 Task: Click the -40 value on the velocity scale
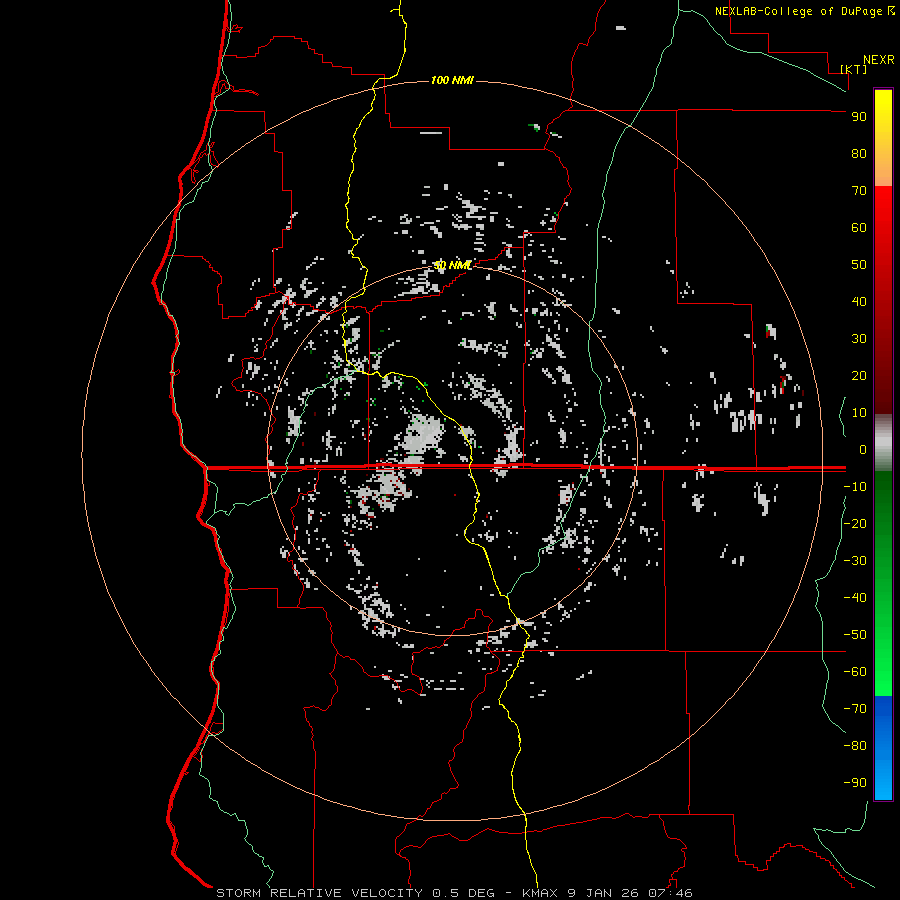click(x=855, y=598)
